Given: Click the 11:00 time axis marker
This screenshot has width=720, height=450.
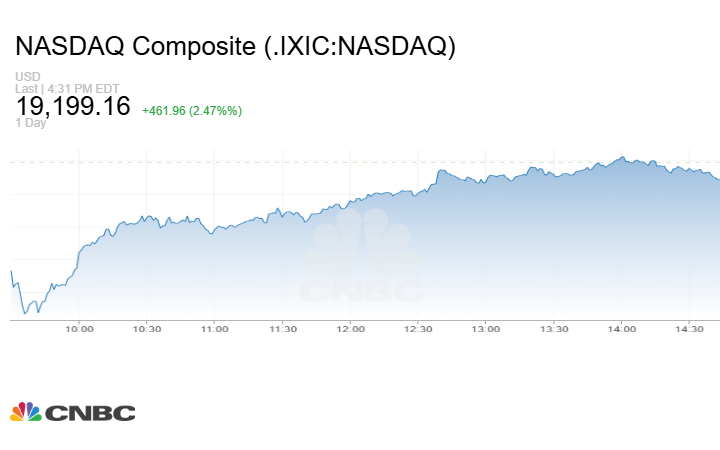Looking at the screenshot, I should [x=214, y=328].
